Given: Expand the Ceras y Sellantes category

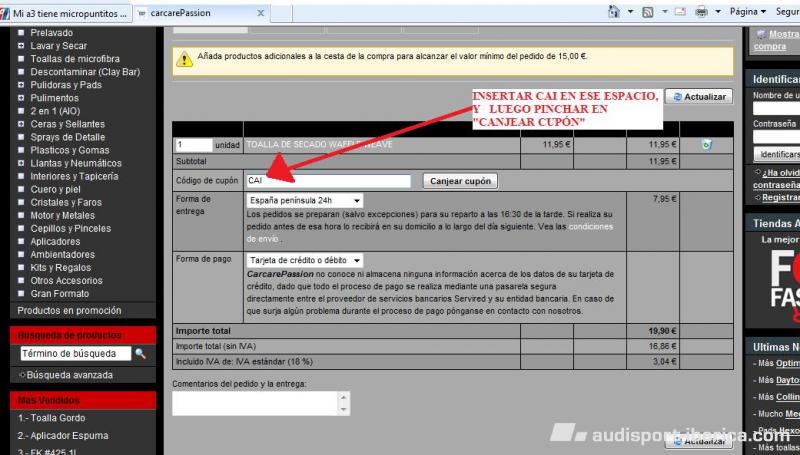Looking at the screenshot, I should 21,124.
